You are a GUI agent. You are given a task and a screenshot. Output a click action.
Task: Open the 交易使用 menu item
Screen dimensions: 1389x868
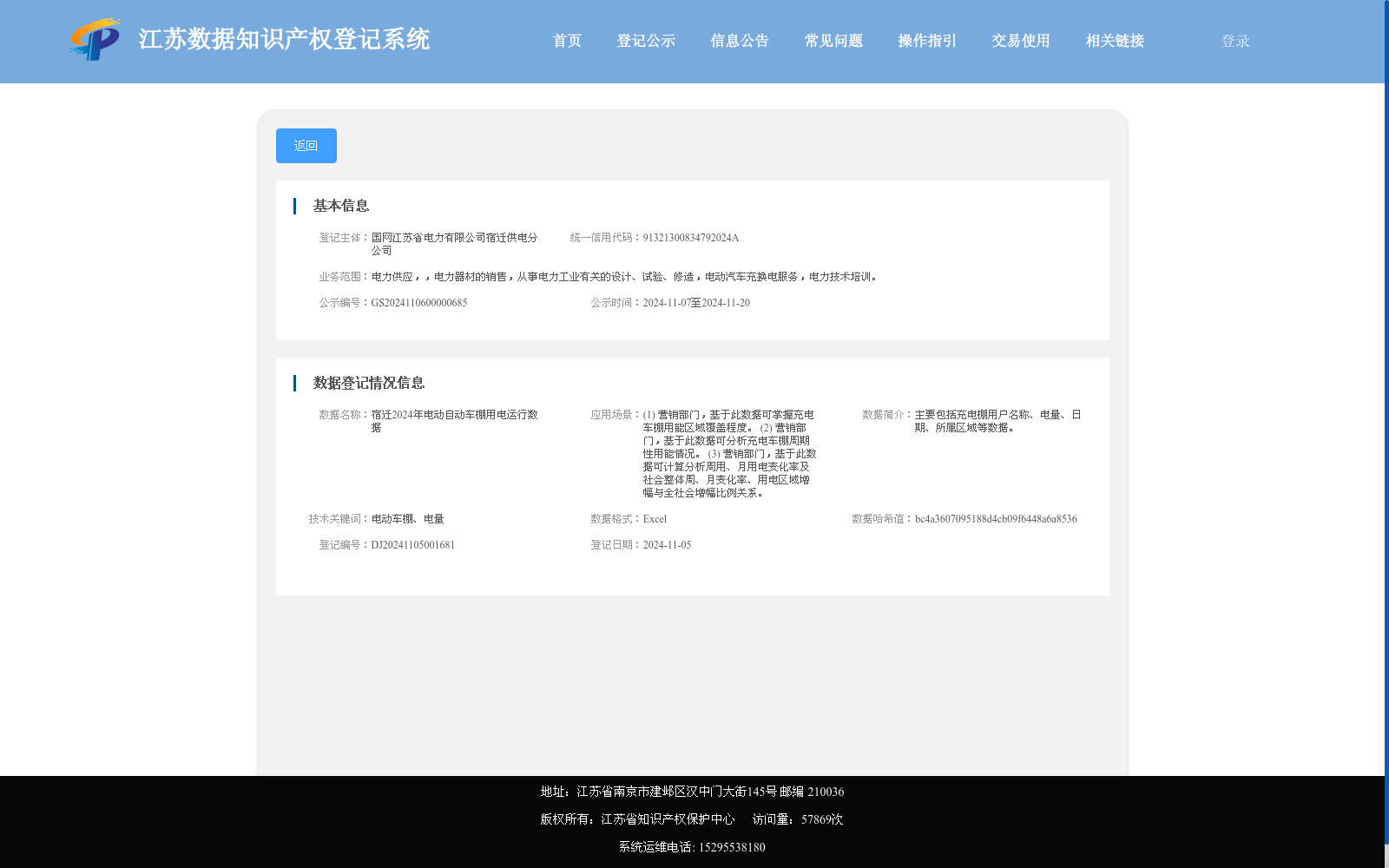(x=1021, y=41)
